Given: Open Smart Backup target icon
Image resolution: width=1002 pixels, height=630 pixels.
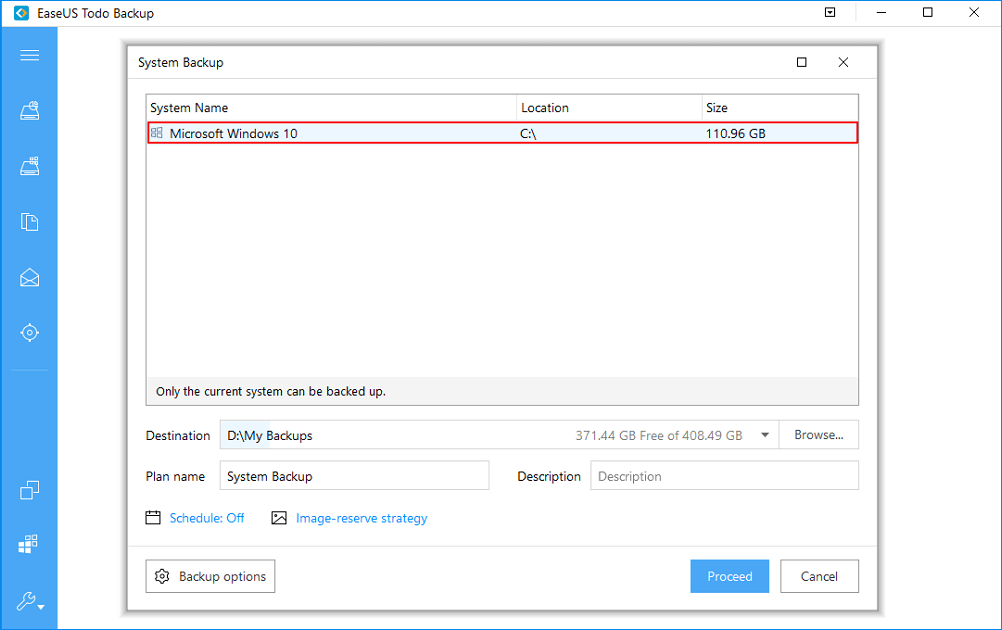Looking at the screenshot, I should (x=29, y=332).
